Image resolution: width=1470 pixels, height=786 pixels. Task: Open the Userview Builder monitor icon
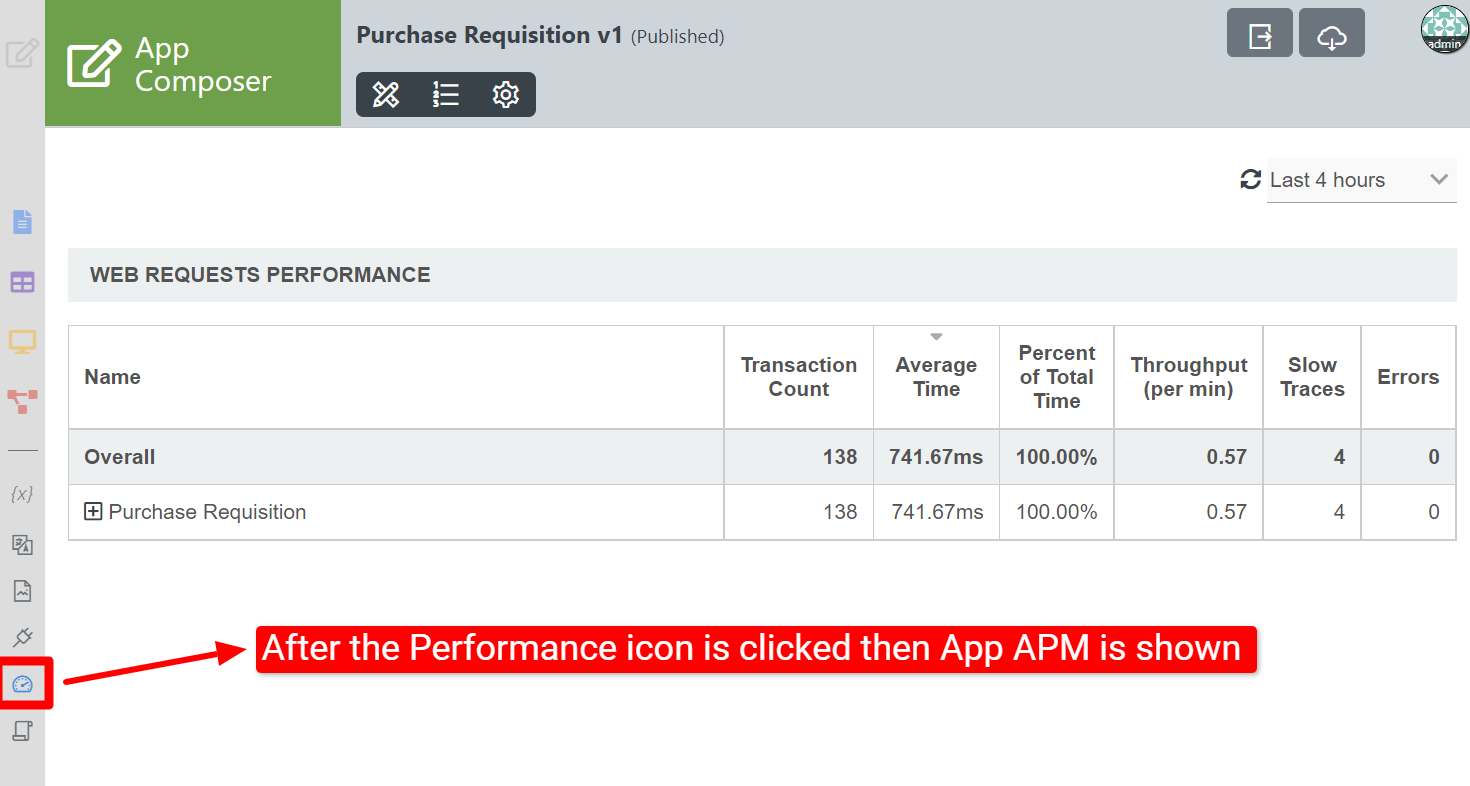coord(22,342)
